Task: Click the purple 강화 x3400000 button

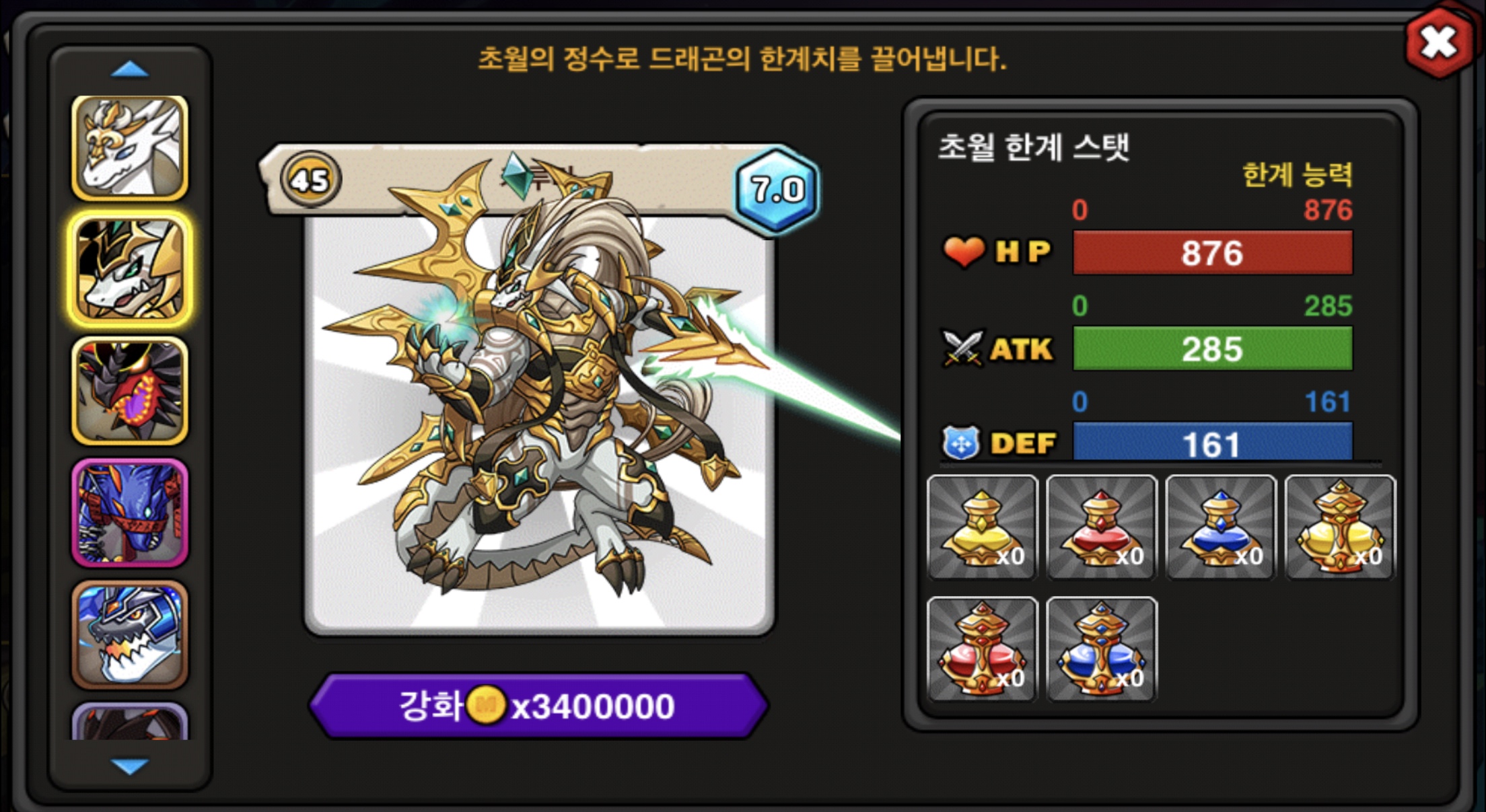Action: click(x=538, y=706)
